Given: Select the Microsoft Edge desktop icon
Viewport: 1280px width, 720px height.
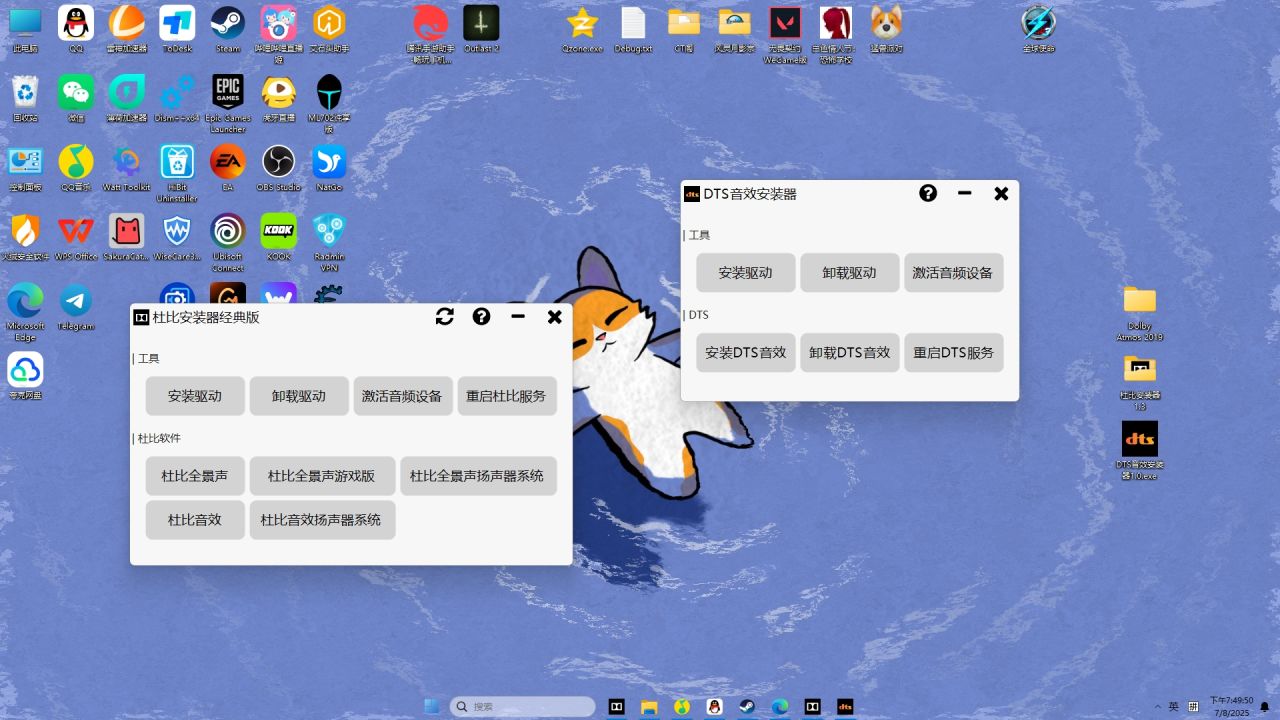Looking at the screenshot, I should [x=25, y=311].
